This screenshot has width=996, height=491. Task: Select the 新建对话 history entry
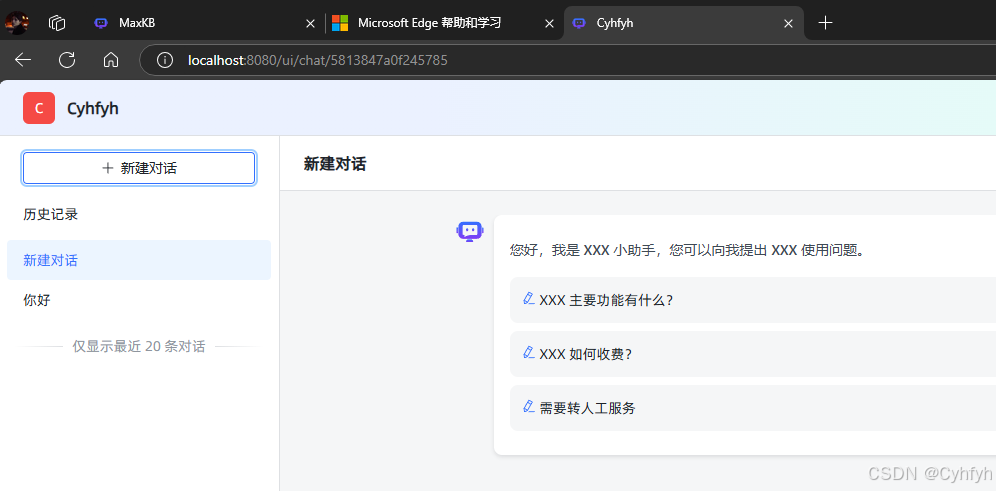(139, 260)
